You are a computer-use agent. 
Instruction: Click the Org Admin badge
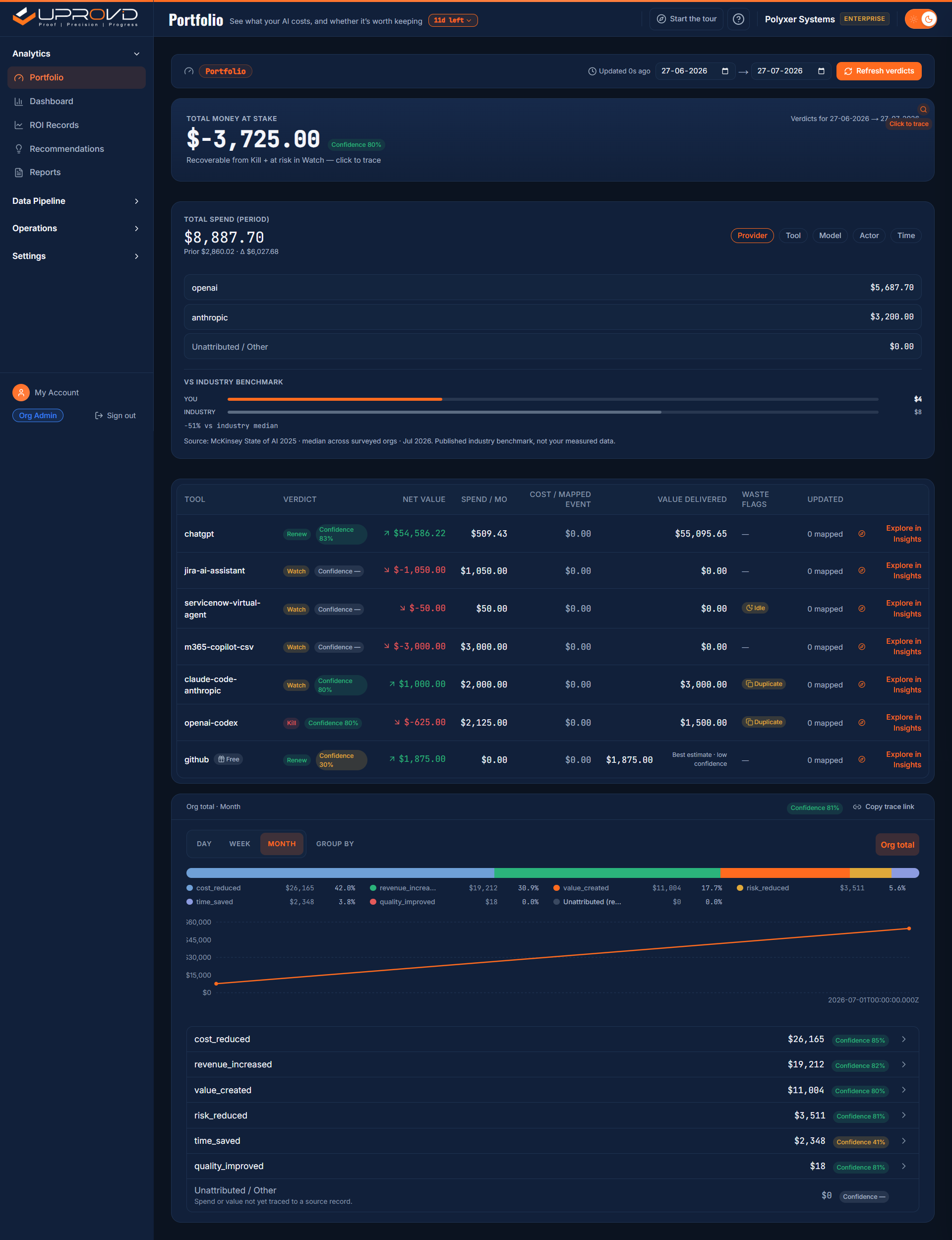point(38,416)
